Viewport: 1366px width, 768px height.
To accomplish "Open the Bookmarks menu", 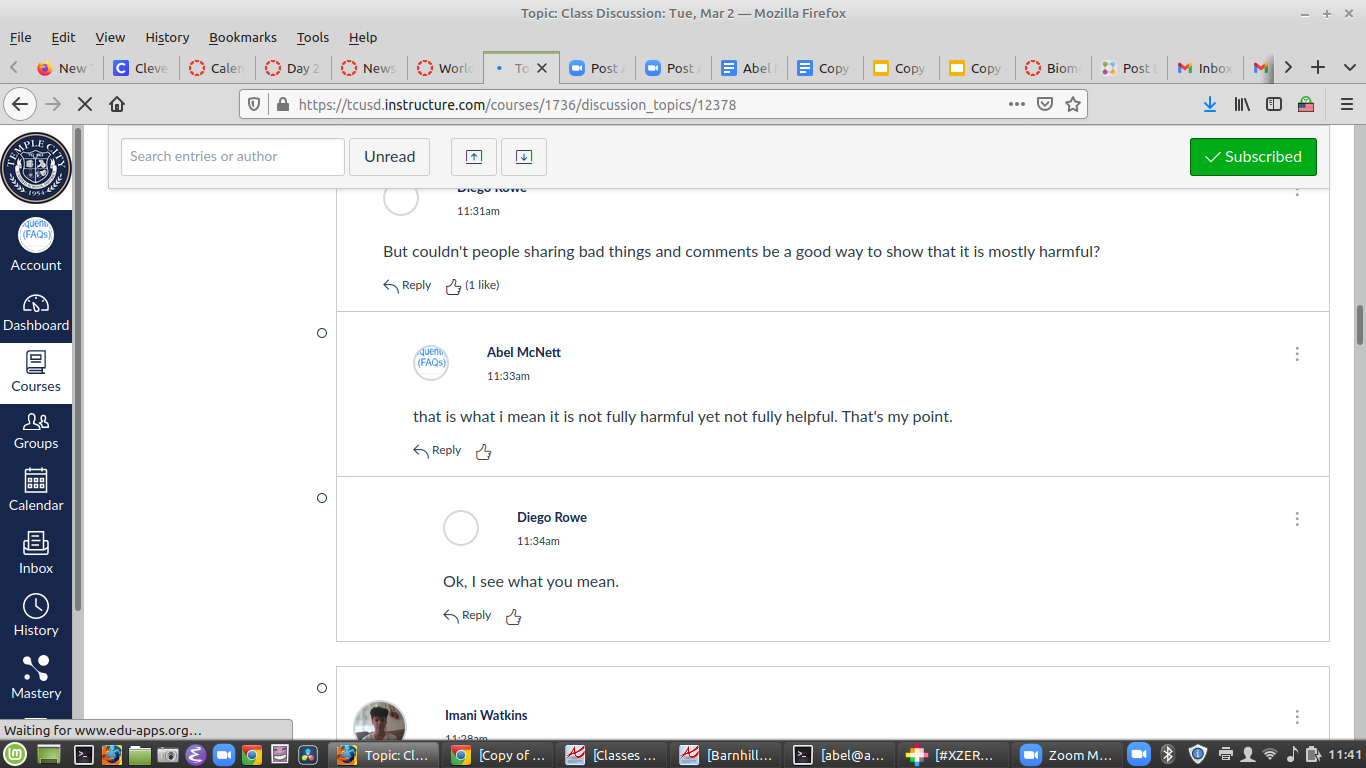I will pos(243,37).
